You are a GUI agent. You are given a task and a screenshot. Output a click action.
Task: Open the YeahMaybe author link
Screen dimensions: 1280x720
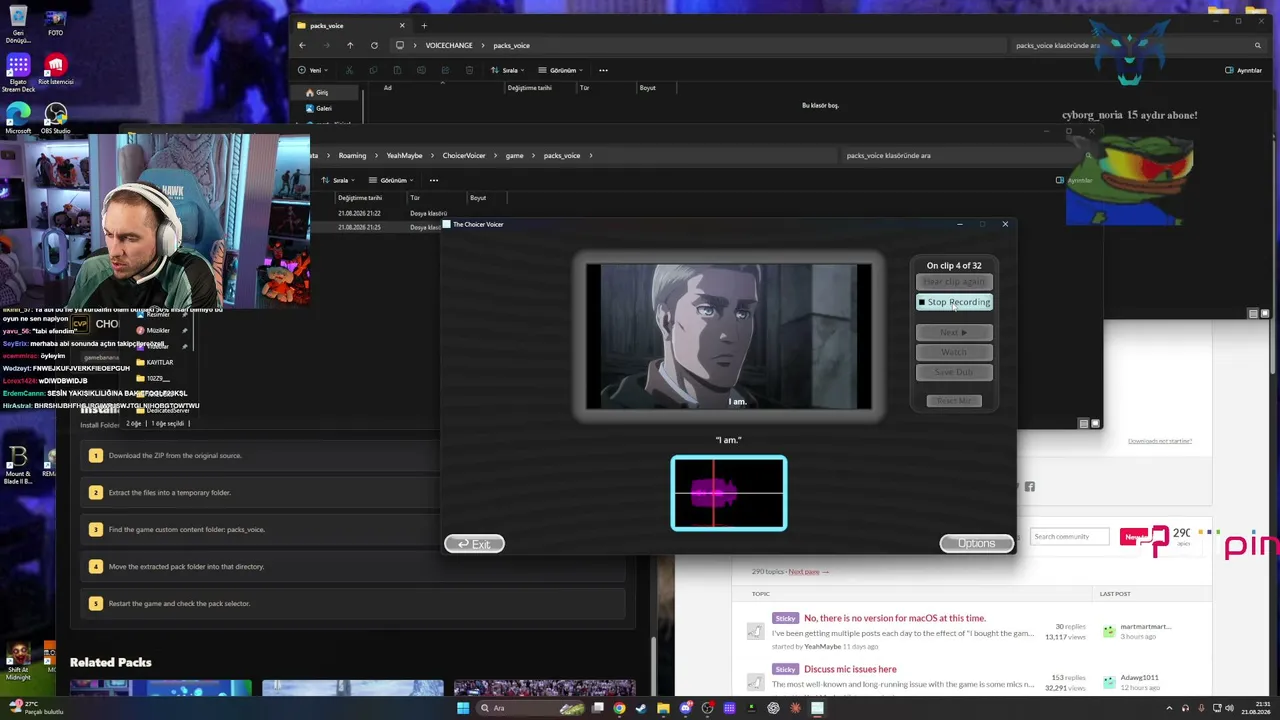click(x=823, y=647)
